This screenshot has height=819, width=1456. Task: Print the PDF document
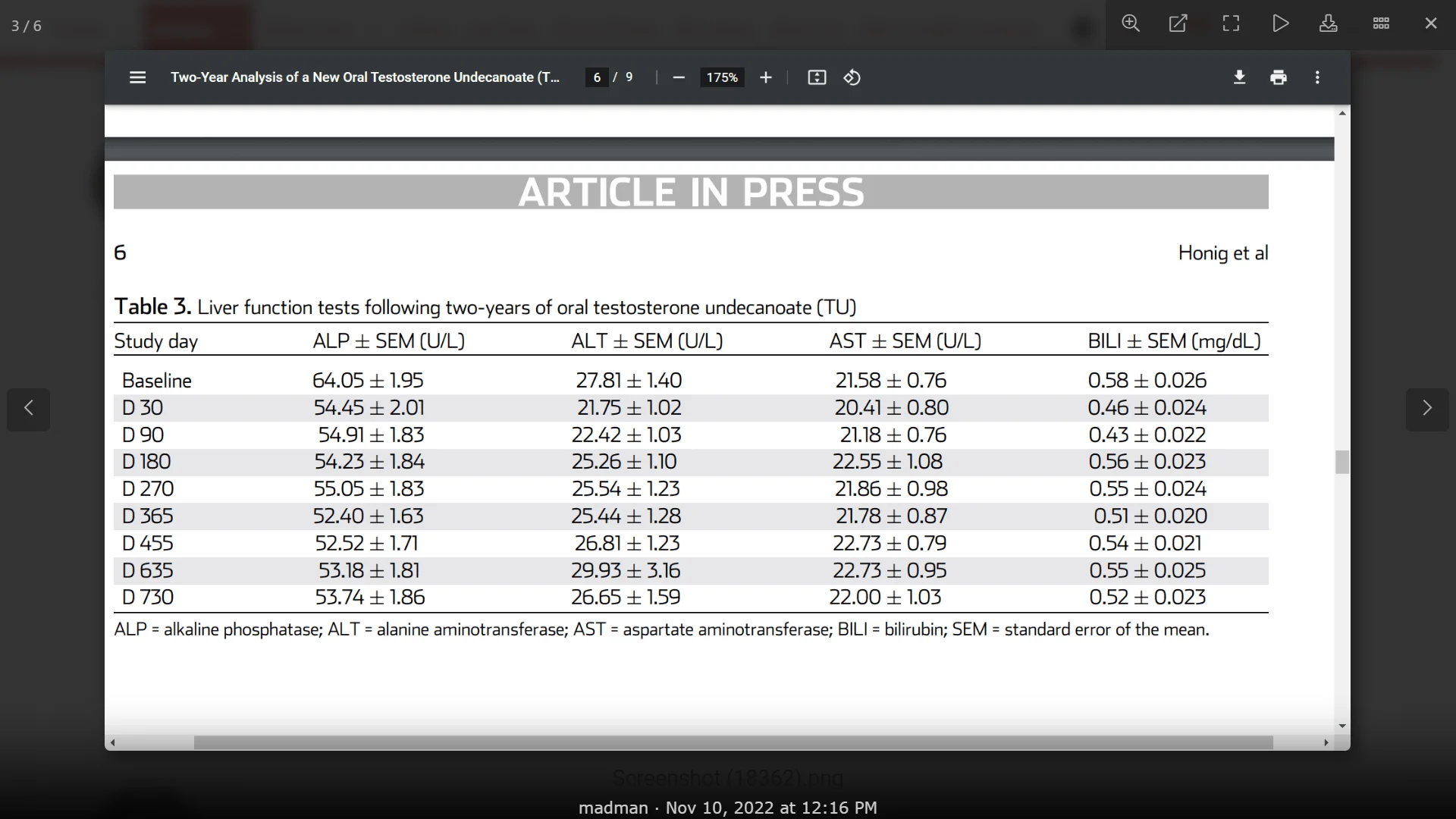(1279, 77)
